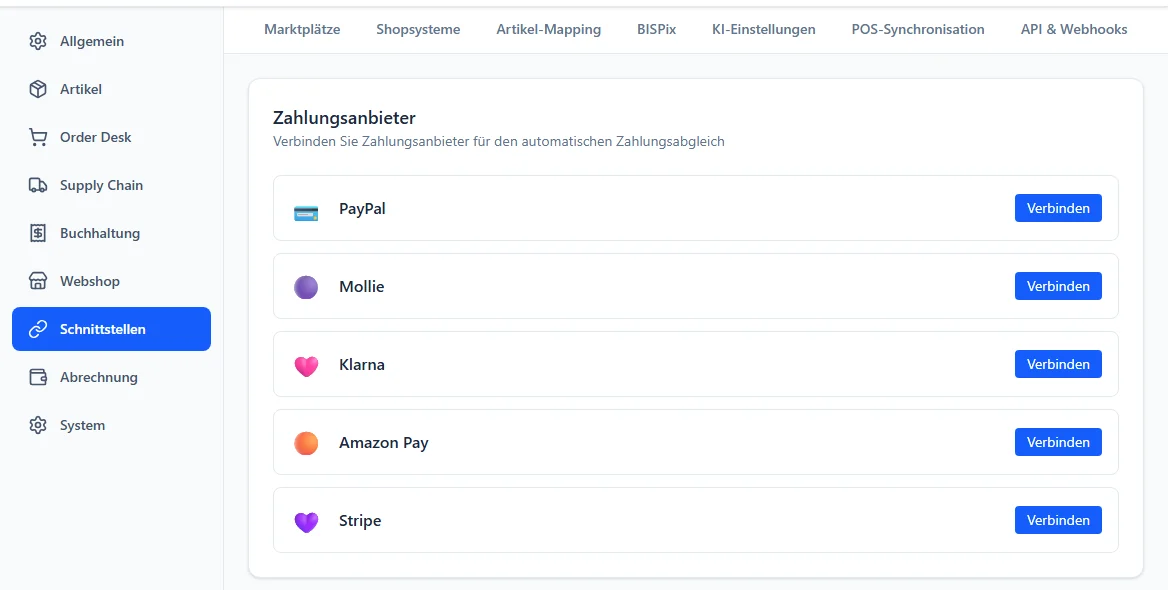Navigate to Webshop in sidebar
Viewport: 1168px width, 590px height.
(111, 281)
